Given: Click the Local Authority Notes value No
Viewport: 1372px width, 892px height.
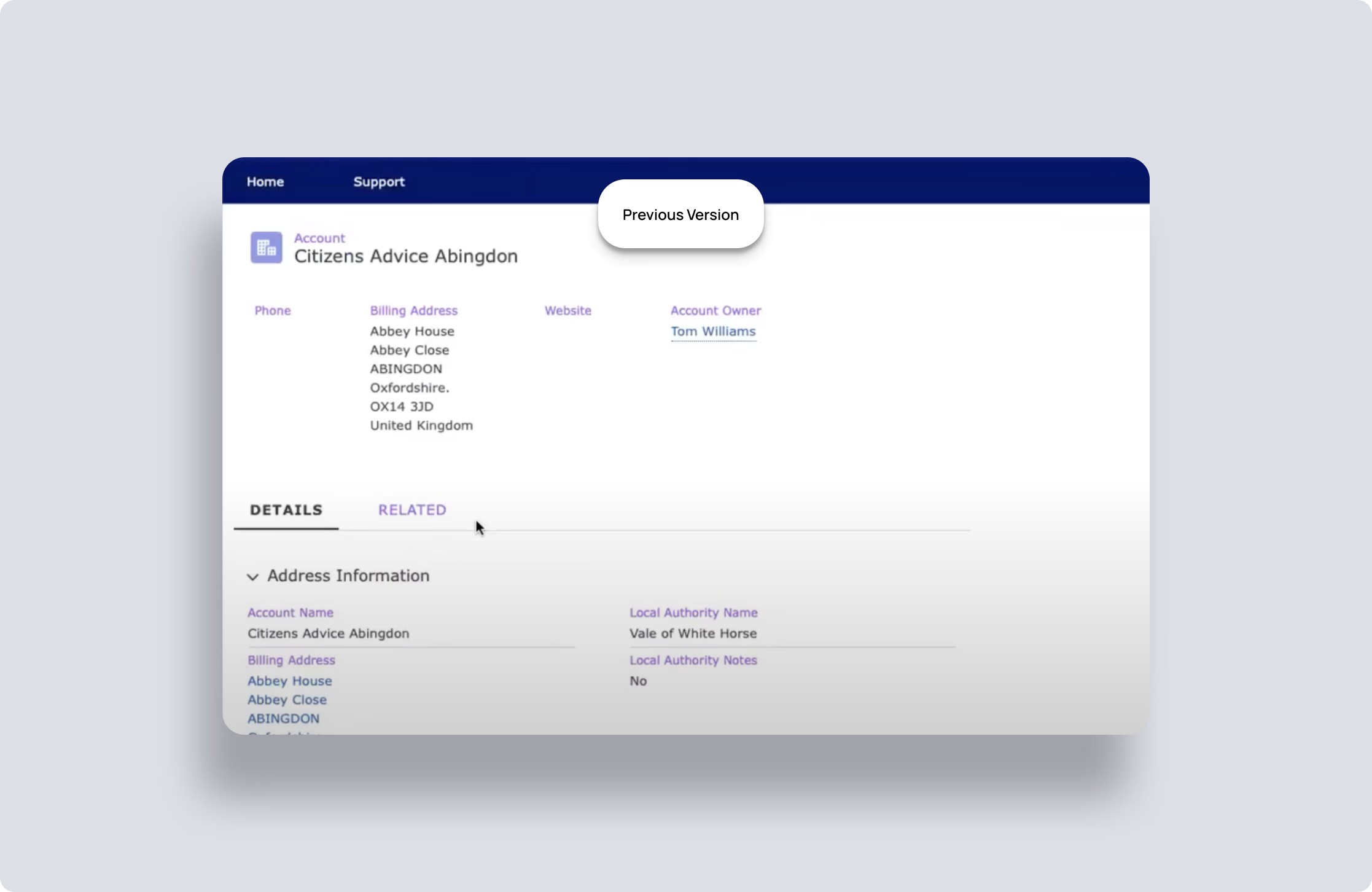Looking at the screenshot, I should coord(638,681).
